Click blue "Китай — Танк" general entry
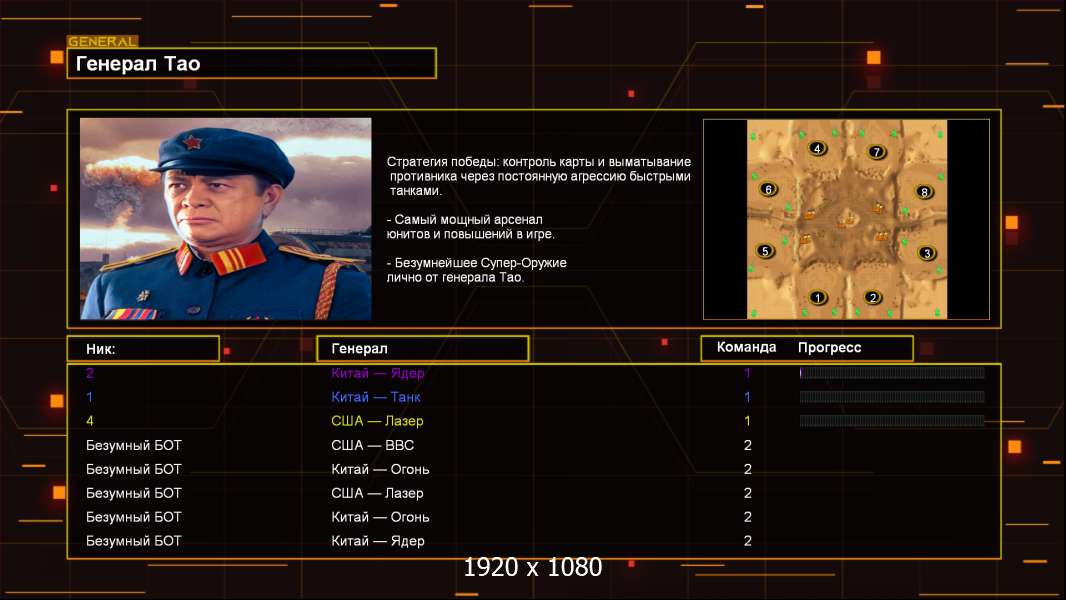The height and width of the screenshot is (600, 1066). (x=376, y=397)
